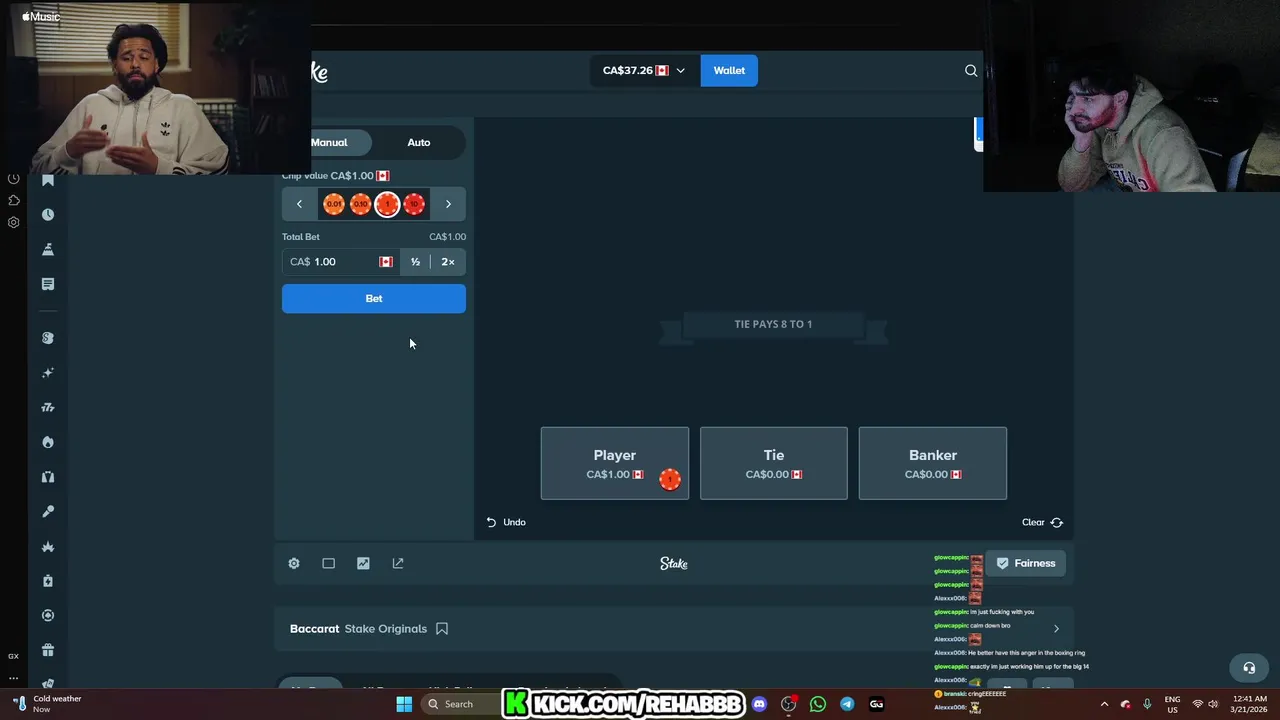1280x720 pixels.
Task: Toggle theatre mode rectangle icon
Action: point(328,563)
